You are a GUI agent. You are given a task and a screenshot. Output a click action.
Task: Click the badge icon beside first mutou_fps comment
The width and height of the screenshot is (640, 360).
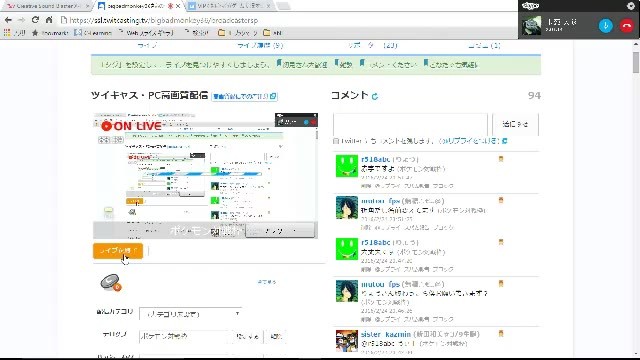[x=501, y=200]
